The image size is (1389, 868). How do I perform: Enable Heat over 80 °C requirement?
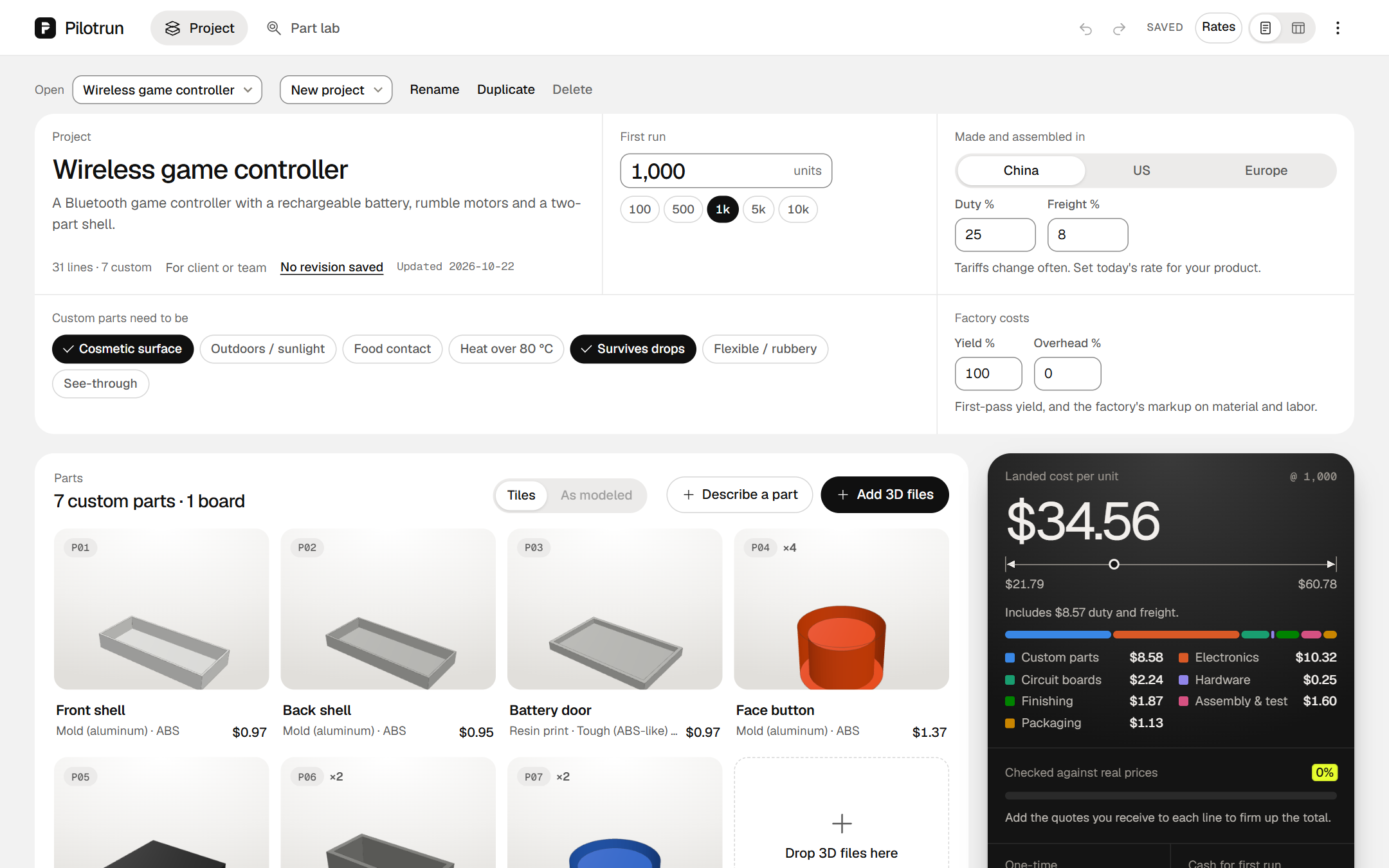click(x=506, y=349)
